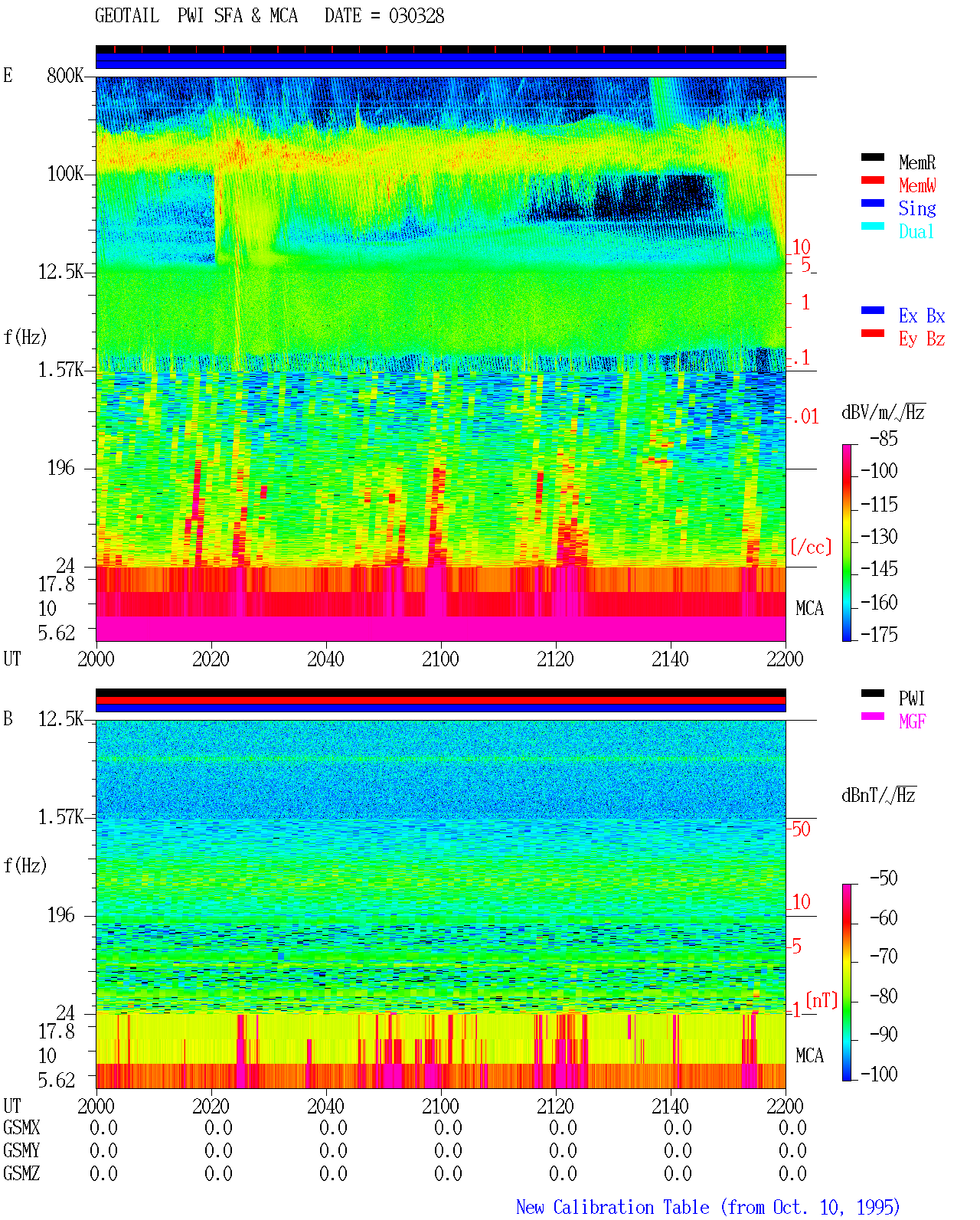Click the GSMX row label

(21, 1128)
